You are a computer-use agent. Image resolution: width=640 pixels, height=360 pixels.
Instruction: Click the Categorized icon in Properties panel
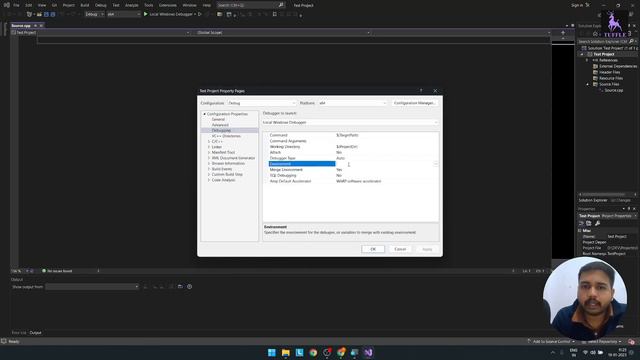pos(581,223)
